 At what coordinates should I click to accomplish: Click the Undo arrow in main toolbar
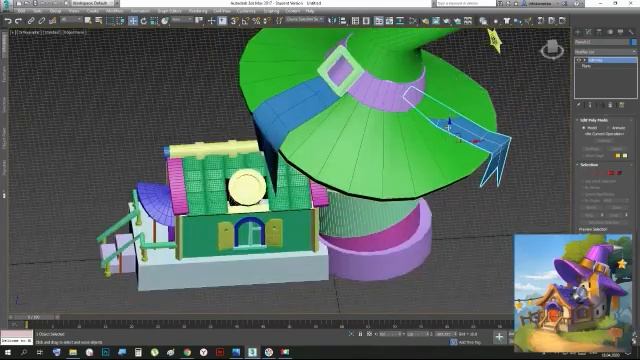click(8, 21)
